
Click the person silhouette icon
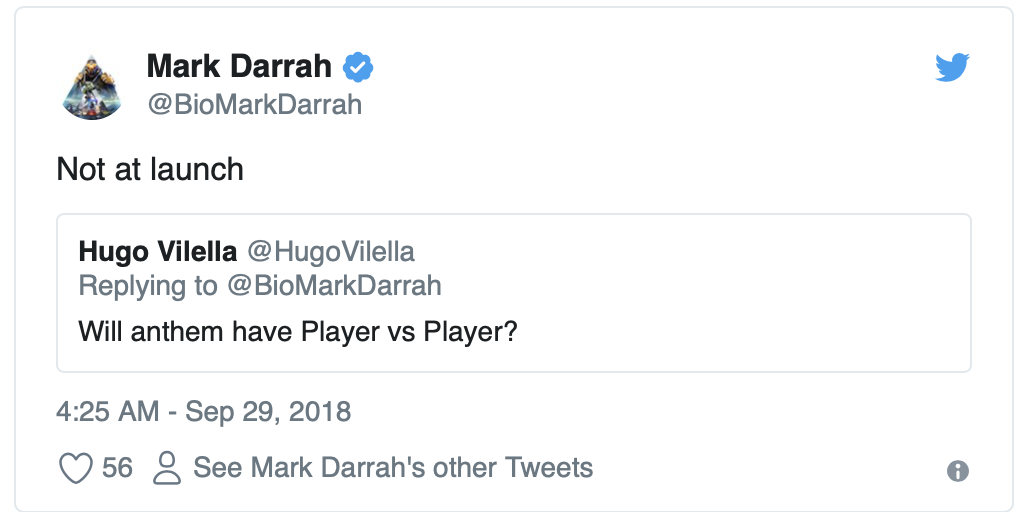click(x=166, y=467)
